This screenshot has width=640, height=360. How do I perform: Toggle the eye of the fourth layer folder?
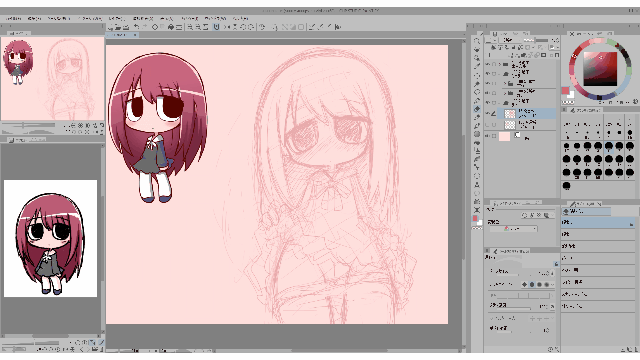(487, 93)
